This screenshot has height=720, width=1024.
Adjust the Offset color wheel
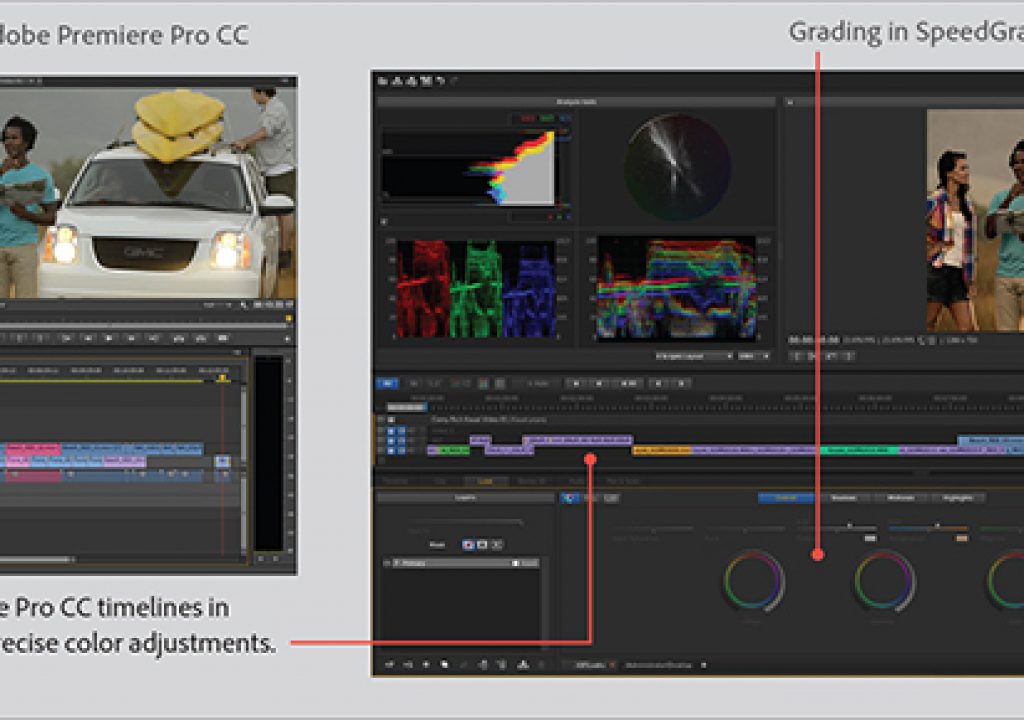pos(753,581)
